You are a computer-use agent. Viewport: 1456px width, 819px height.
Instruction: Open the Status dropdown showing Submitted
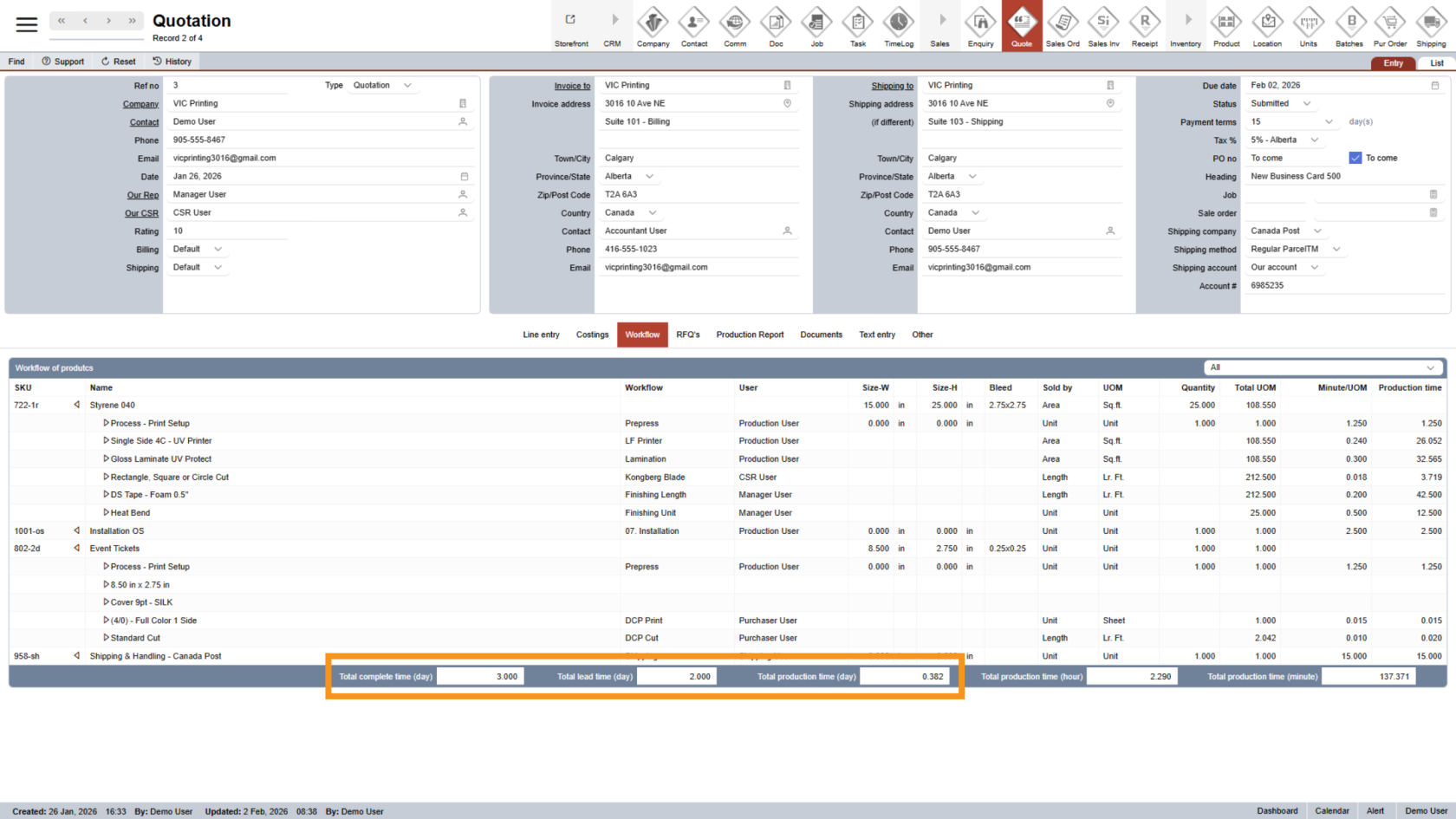(1283, 103)
